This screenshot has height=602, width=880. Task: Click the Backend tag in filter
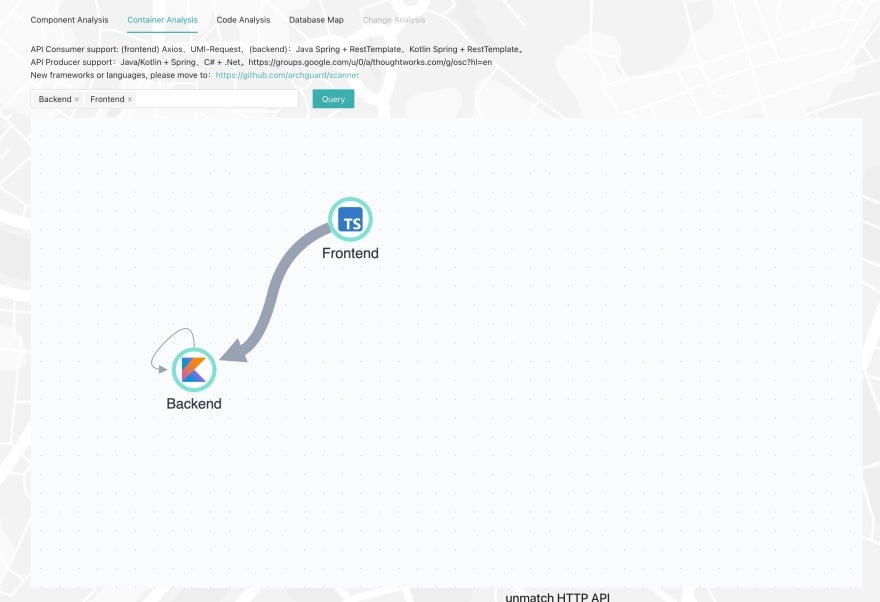click(x=55, y=99)
